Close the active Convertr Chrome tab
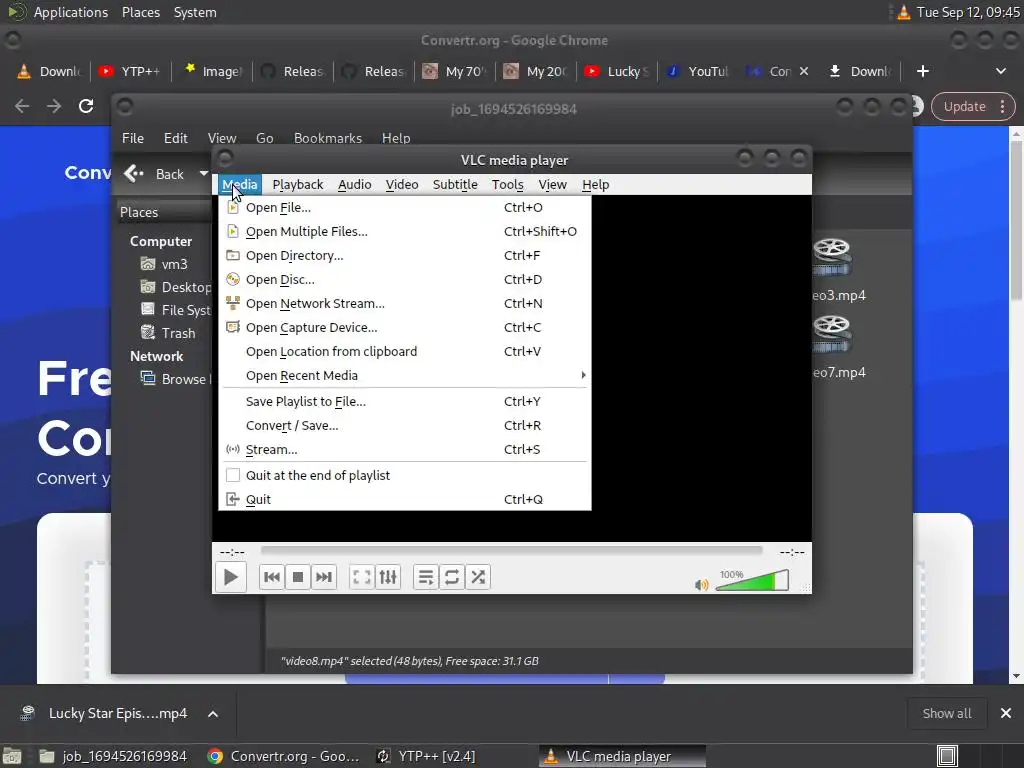 pos(804,71)
